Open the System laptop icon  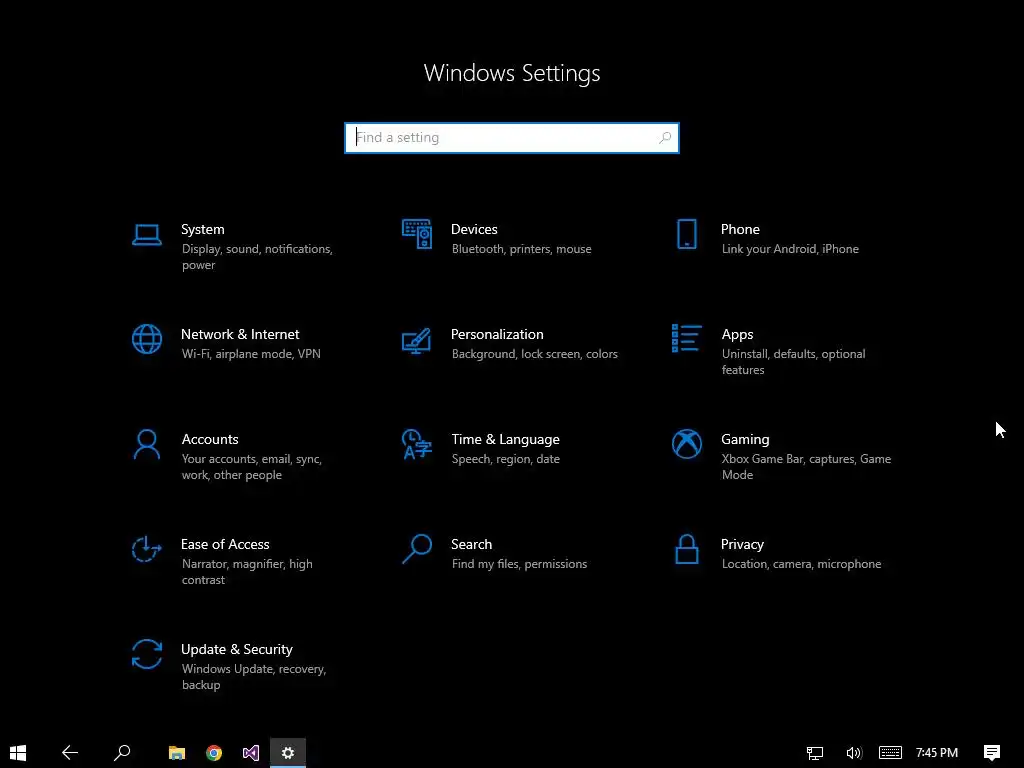click(x=147, y=234)
